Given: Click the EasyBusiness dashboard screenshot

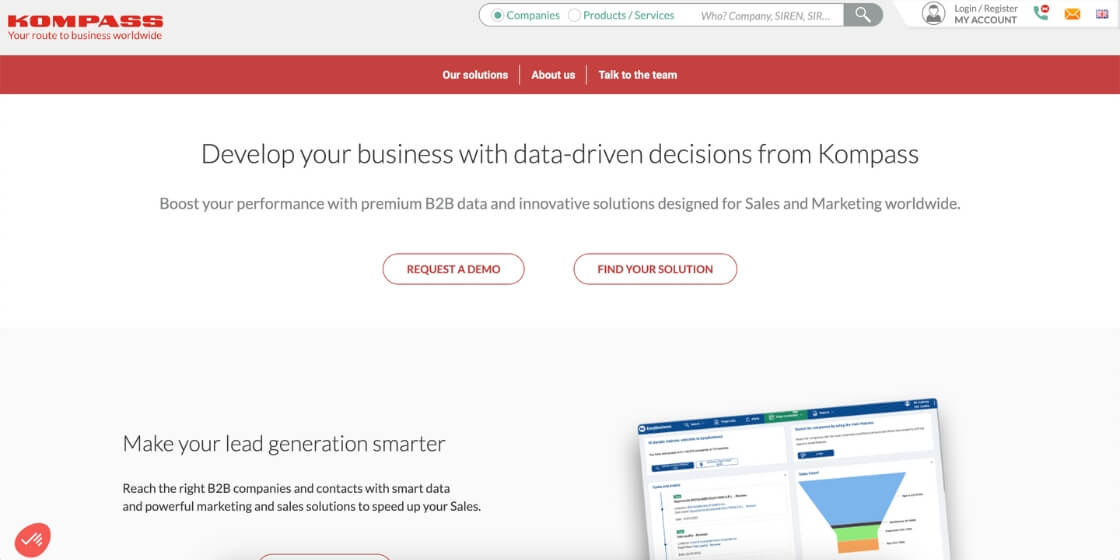Looking at the screenshot, I should pyautogui.click(x=793, y=480).
